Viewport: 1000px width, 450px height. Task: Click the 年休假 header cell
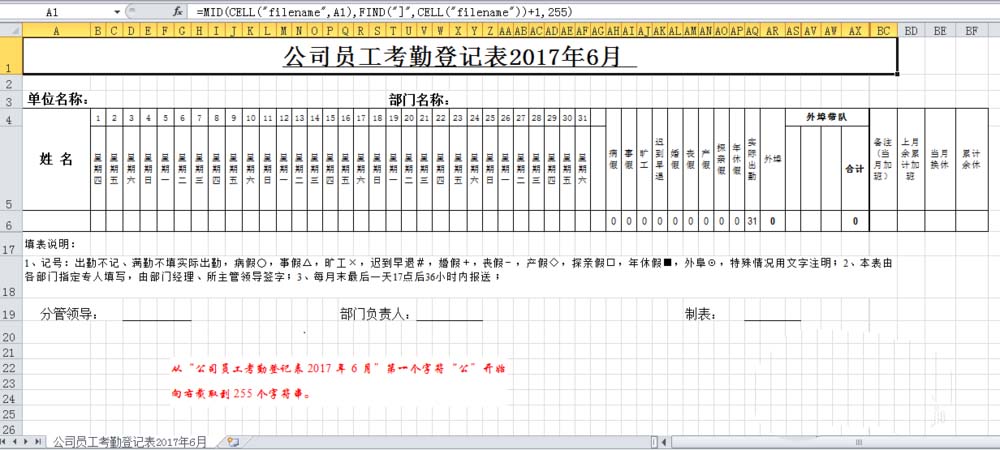point(737,159)
